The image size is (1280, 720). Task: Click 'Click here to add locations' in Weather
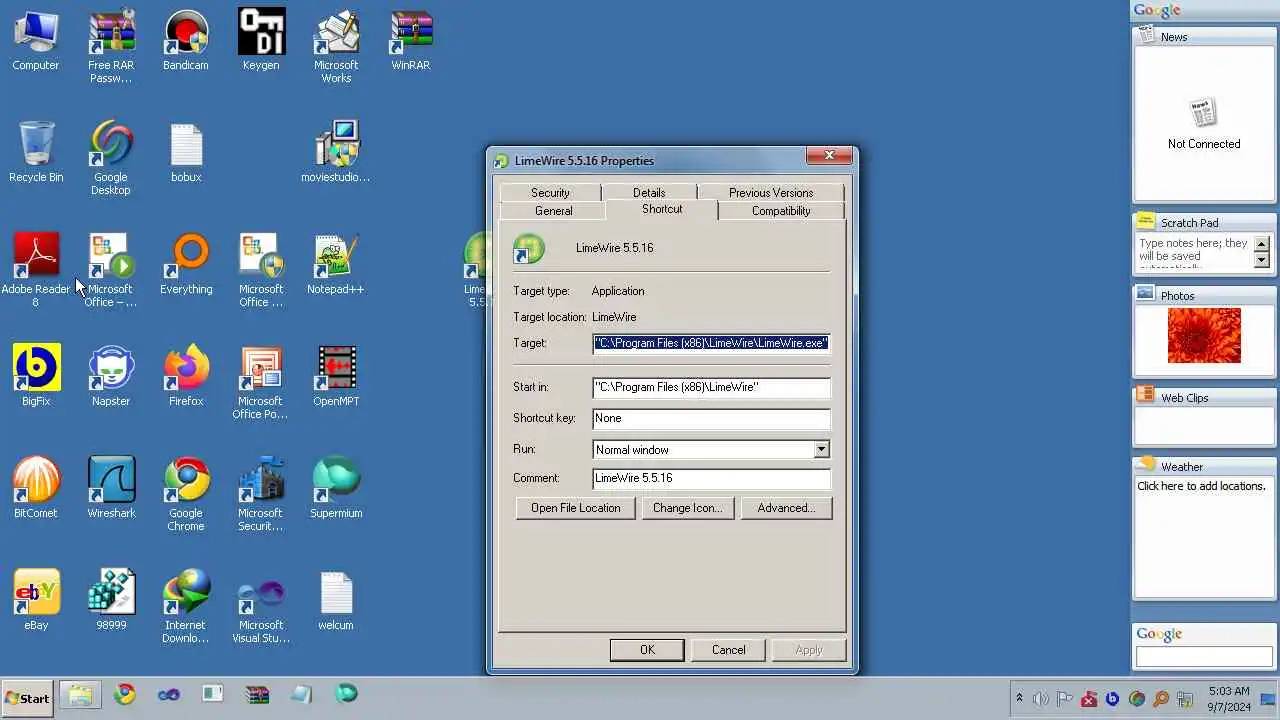1201,486
